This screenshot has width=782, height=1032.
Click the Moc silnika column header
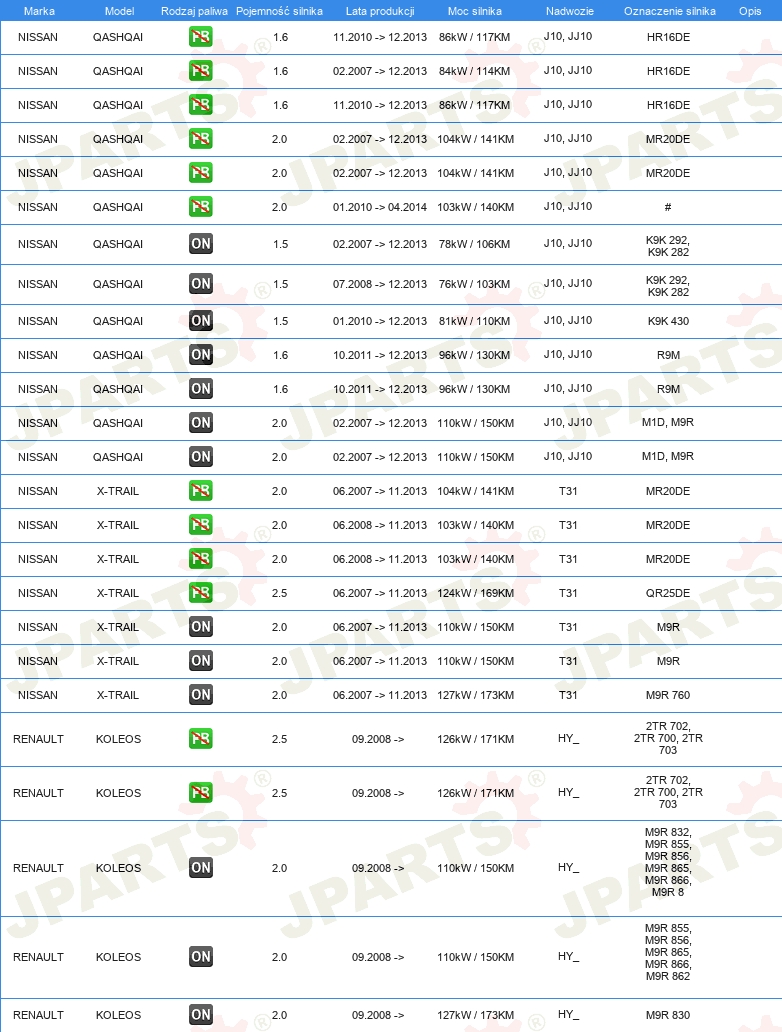point(475,11)
